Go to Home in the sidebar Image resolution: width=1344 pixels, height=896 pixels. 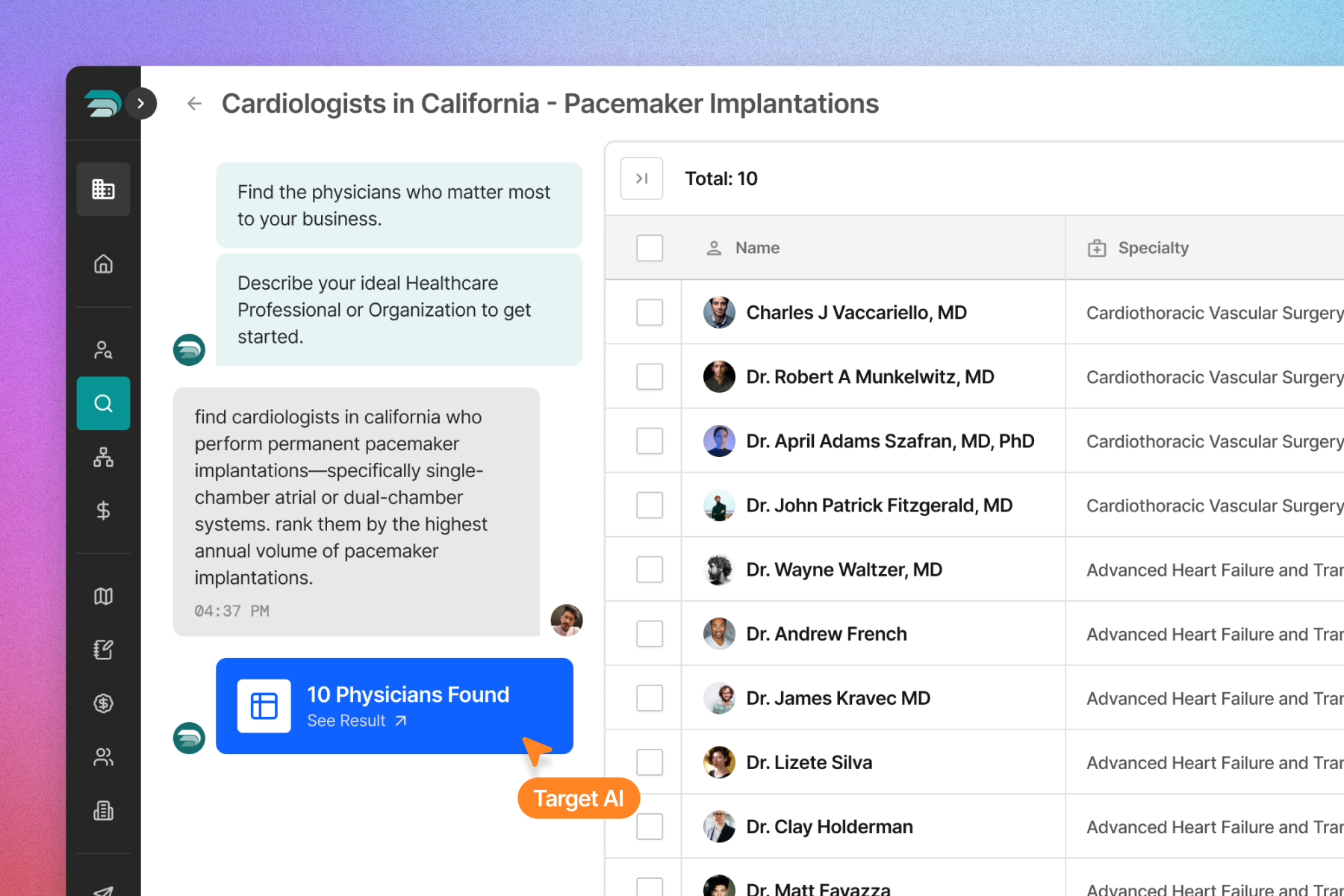(103, 264)
